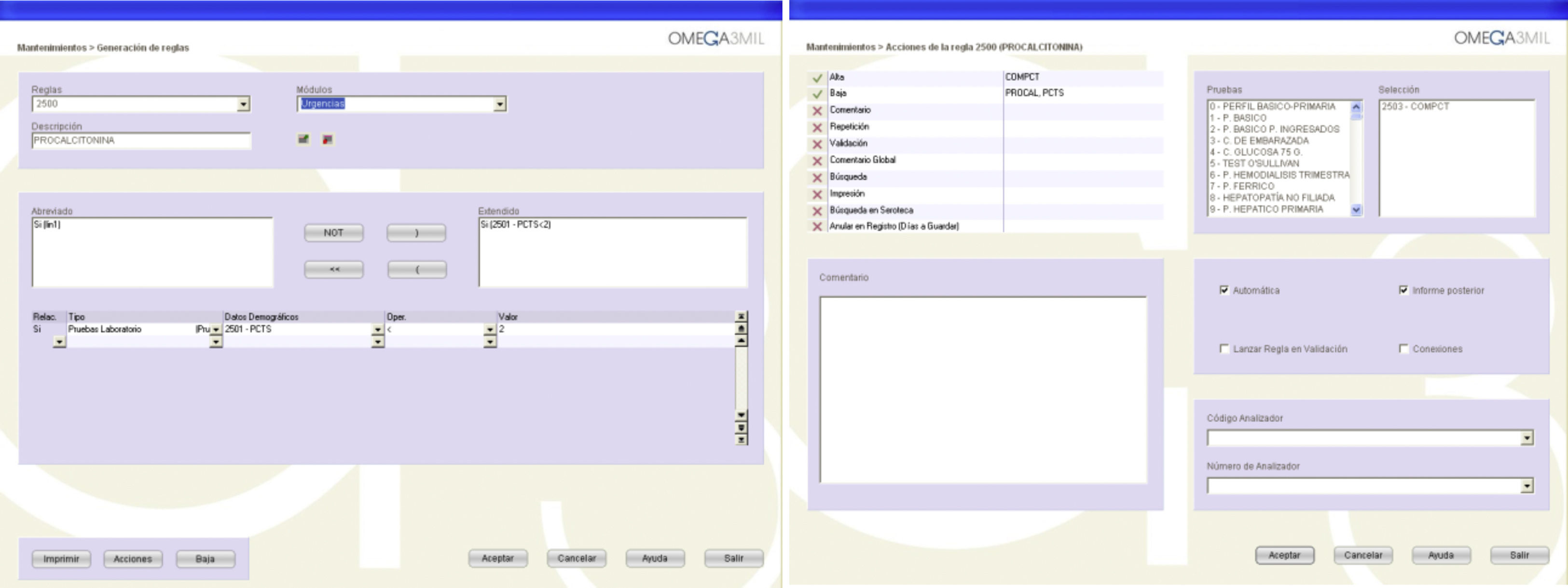Click the green module icon below Módulos
This screenshot has height=588, width=1568.
pyautogui.click(x=303, y=140)
